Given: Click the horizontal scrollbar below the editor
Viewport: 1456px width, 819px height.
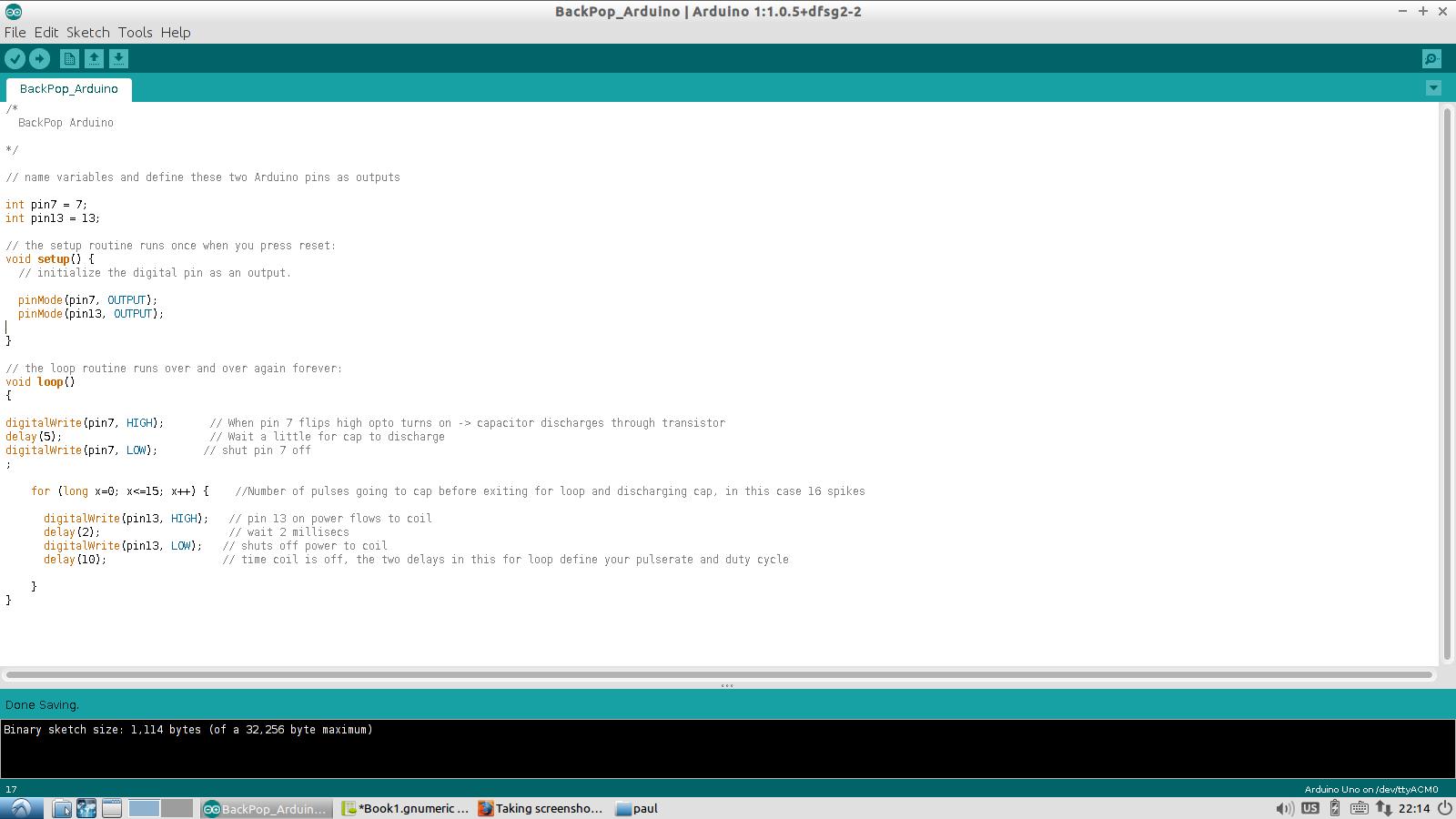Looking at the screenshot, I should (719, 674).
